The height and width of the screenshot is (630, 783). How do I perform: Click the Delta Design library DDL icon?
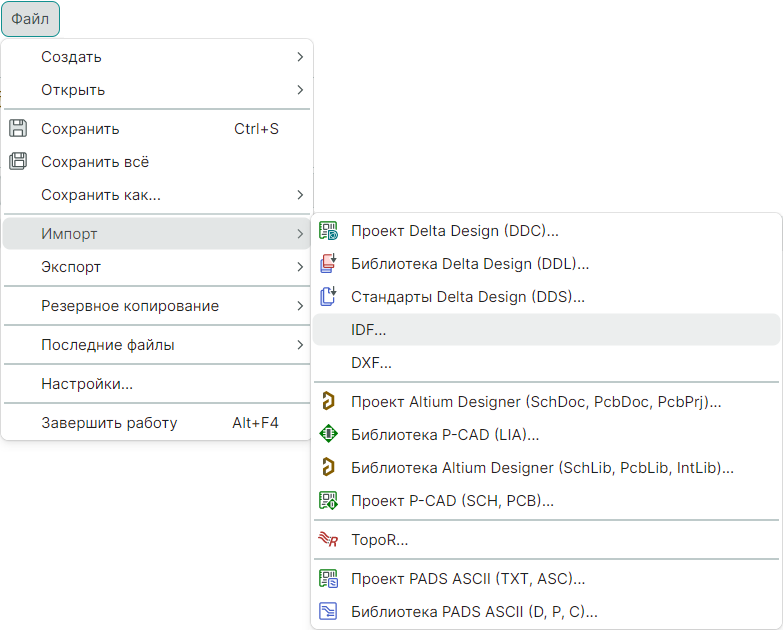(328, 264)
